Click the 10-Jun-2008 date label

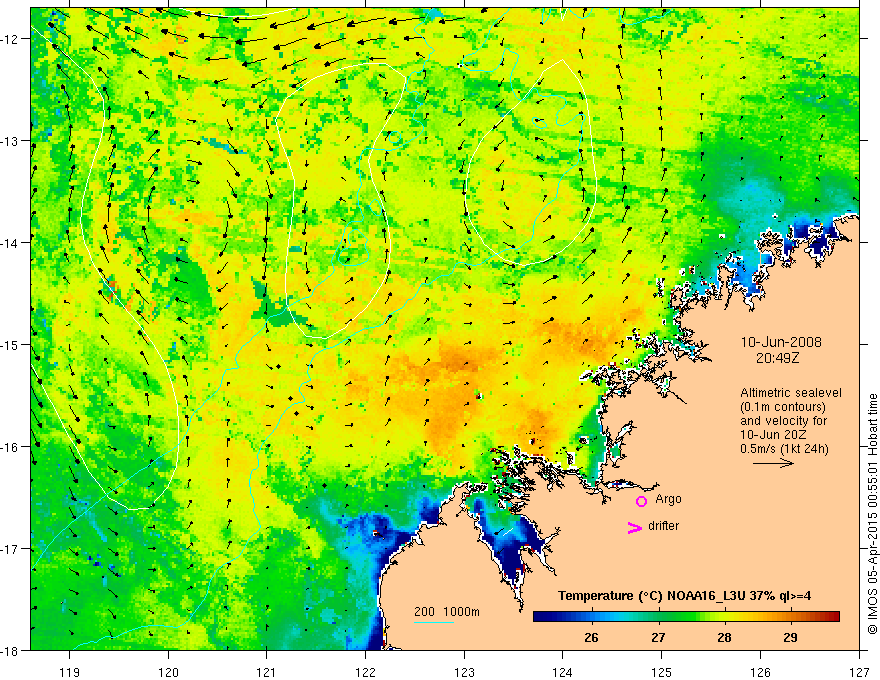(x=781, y=342)
